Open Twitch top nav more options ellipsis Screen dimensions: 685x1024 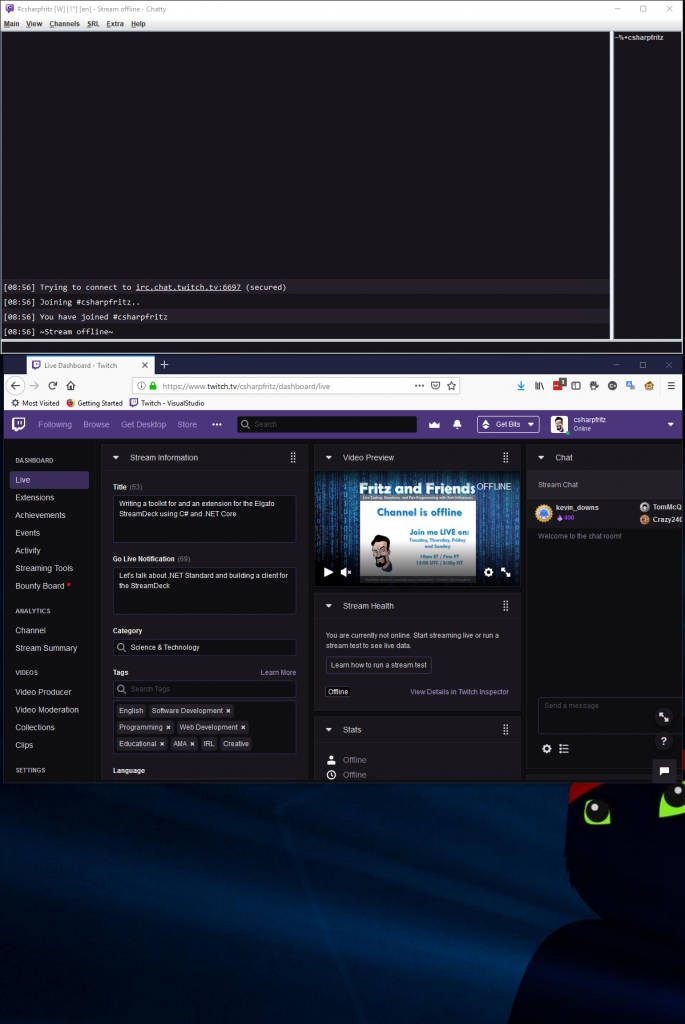[217, 424]
